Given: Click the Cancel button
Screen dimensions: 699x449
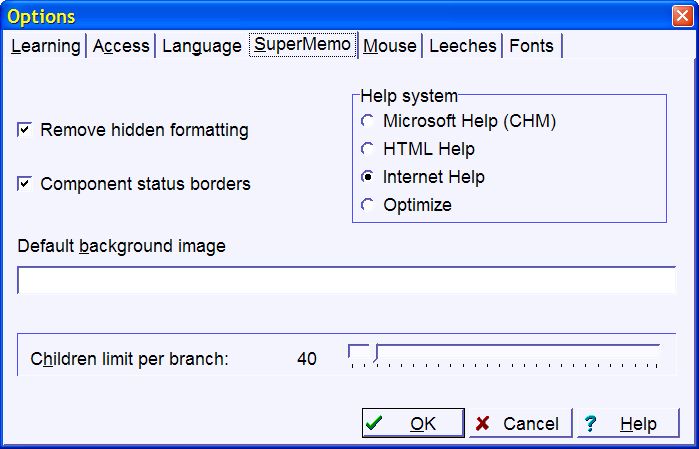Looking at the screenshot, I should (x=520, y=423).
